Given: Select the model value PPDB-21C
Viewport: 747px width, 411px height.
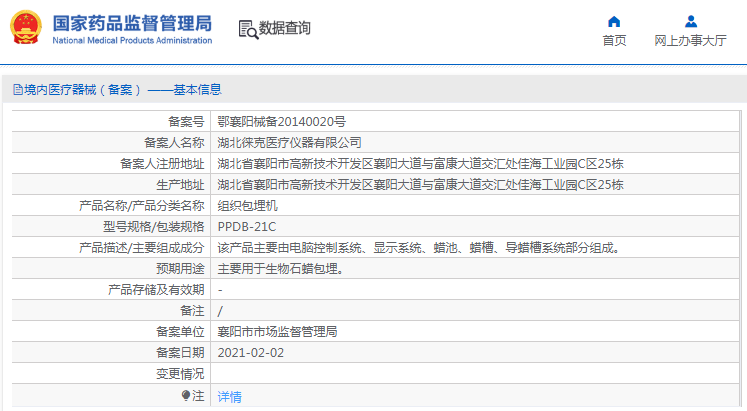Looking at the screenshot, I should [x=246, y=226].
